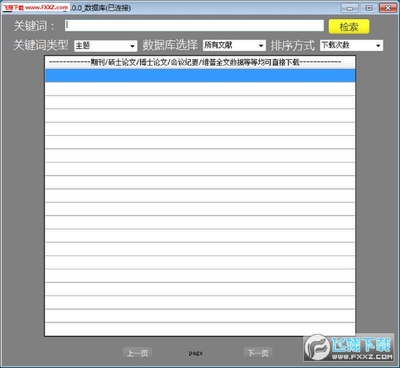
Task: Click the 数据库选择 label text
Action: [170, 45]
